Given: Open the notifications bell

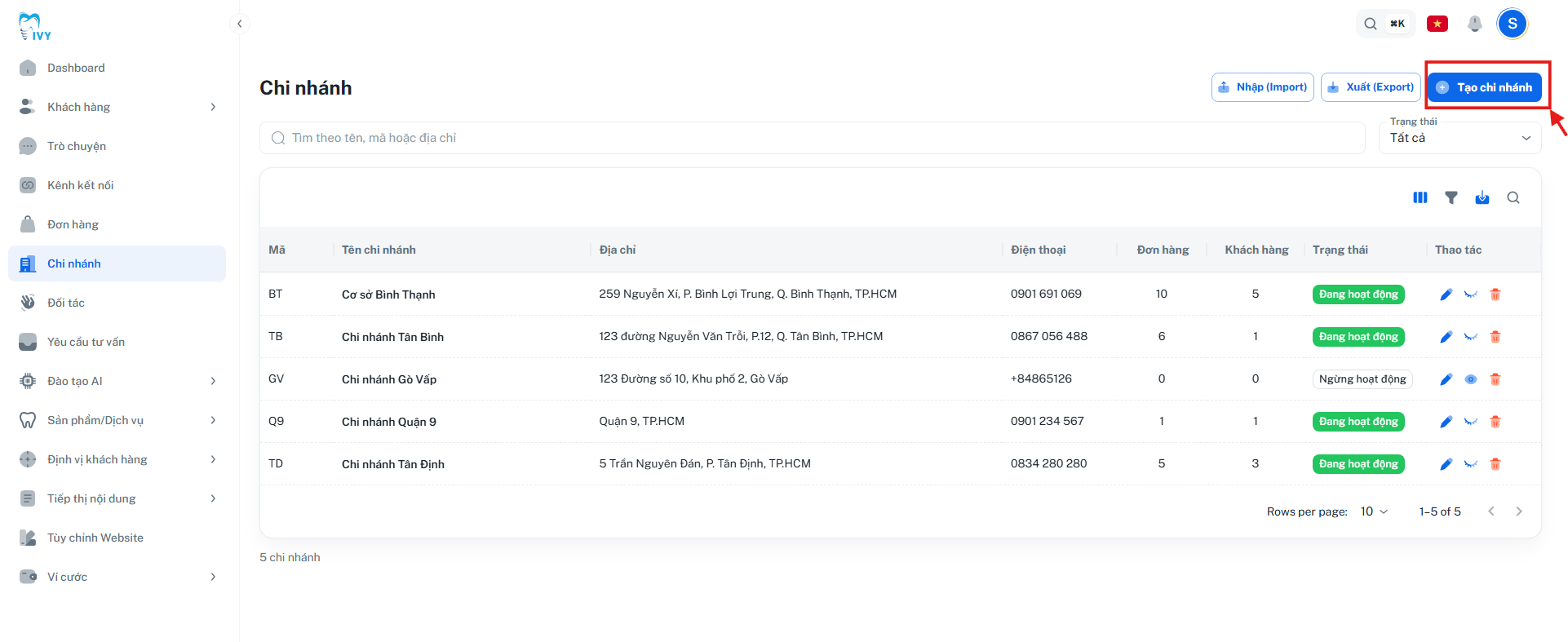Looking at the screenshot, I should [x=1475, y=24].
